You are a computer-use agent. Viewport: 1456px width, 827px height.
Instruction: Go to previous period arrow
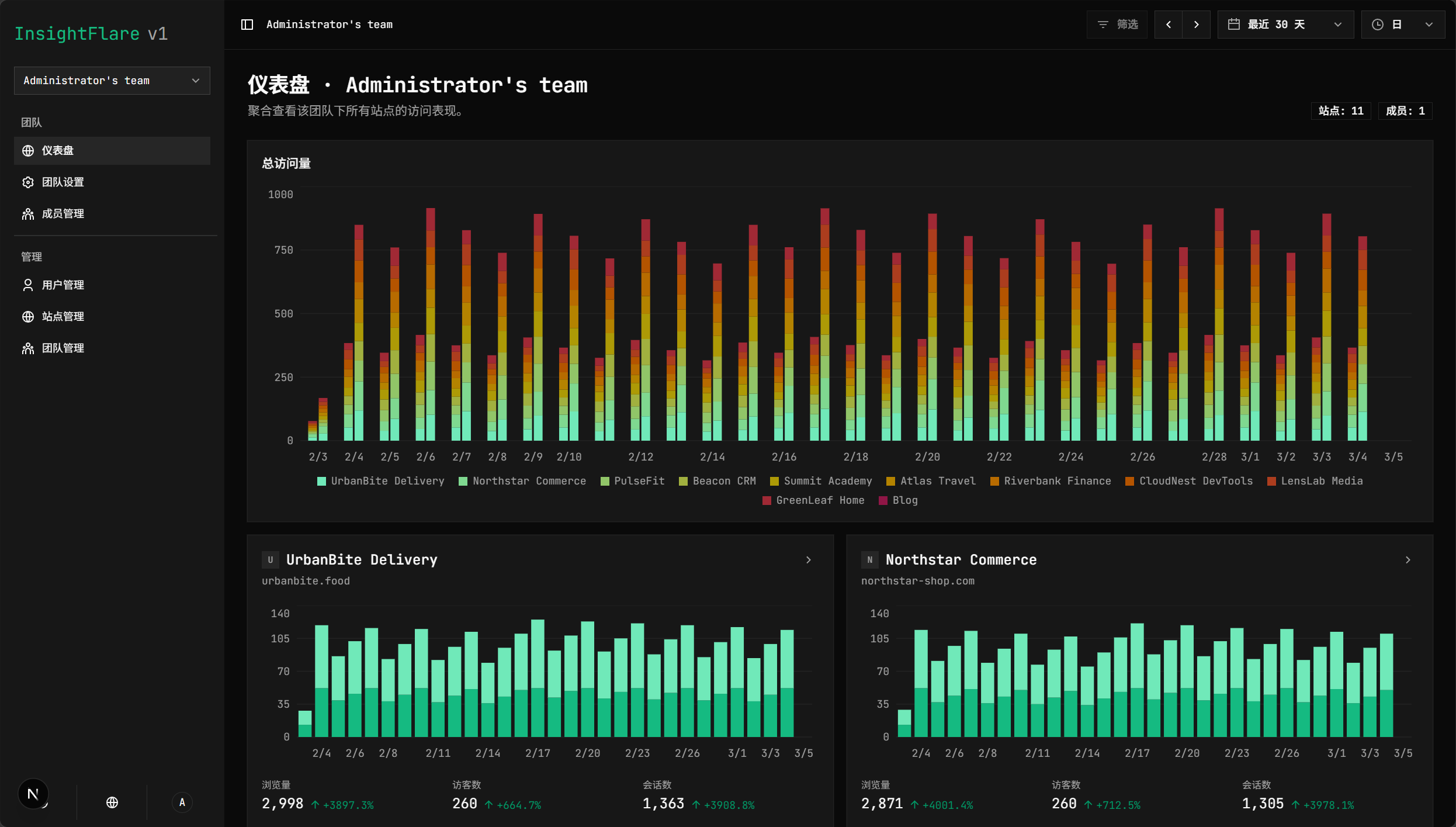pyautogui.click(x=1169, y=25)
